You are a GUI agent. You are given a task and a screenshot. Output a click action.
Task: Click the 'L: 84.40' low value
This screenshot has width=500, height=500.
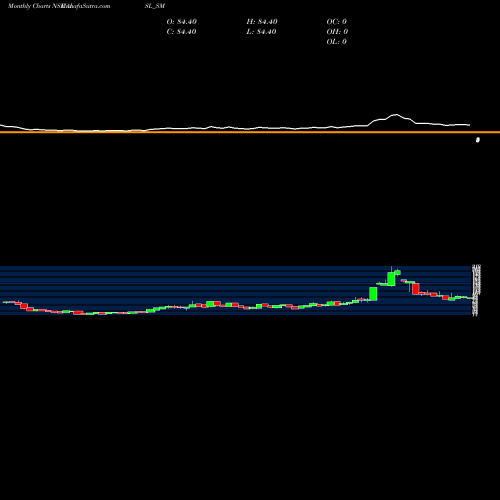tap(262, 32)
